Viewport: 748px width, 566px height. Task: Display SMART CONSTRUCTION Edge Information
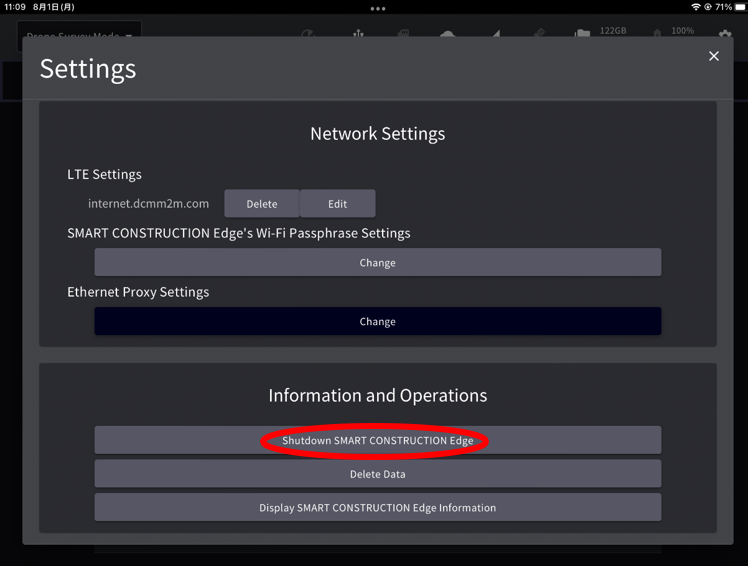[378, 507]
